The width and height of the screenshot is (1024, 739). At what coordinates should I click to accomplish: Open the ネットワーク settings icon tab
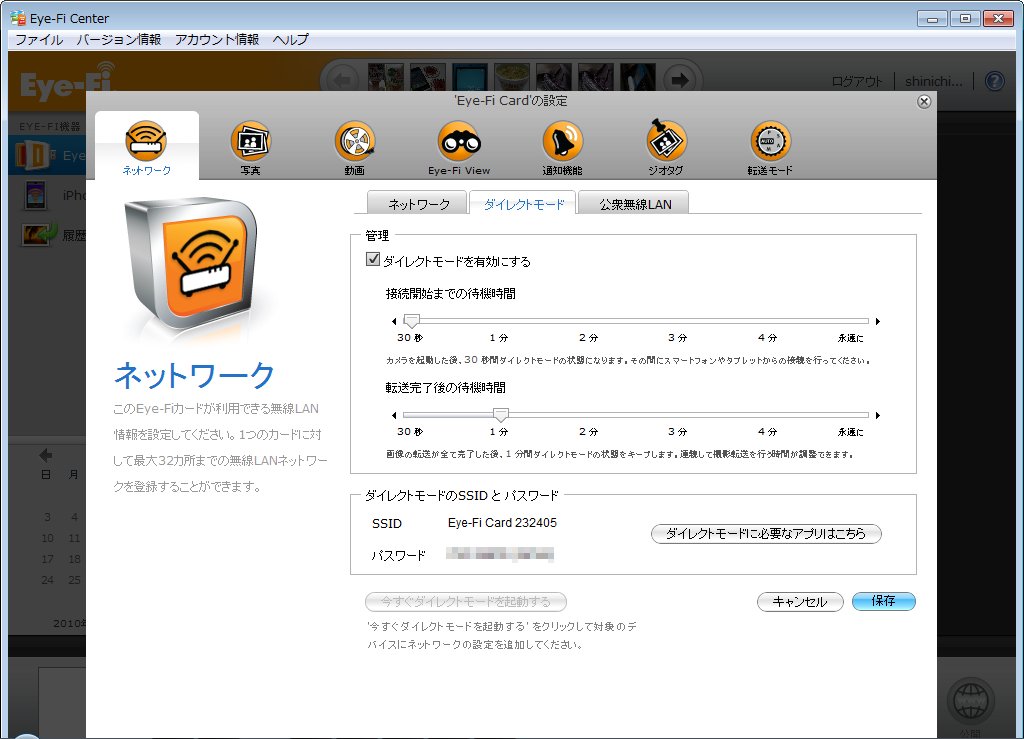[x=146, y=148]
